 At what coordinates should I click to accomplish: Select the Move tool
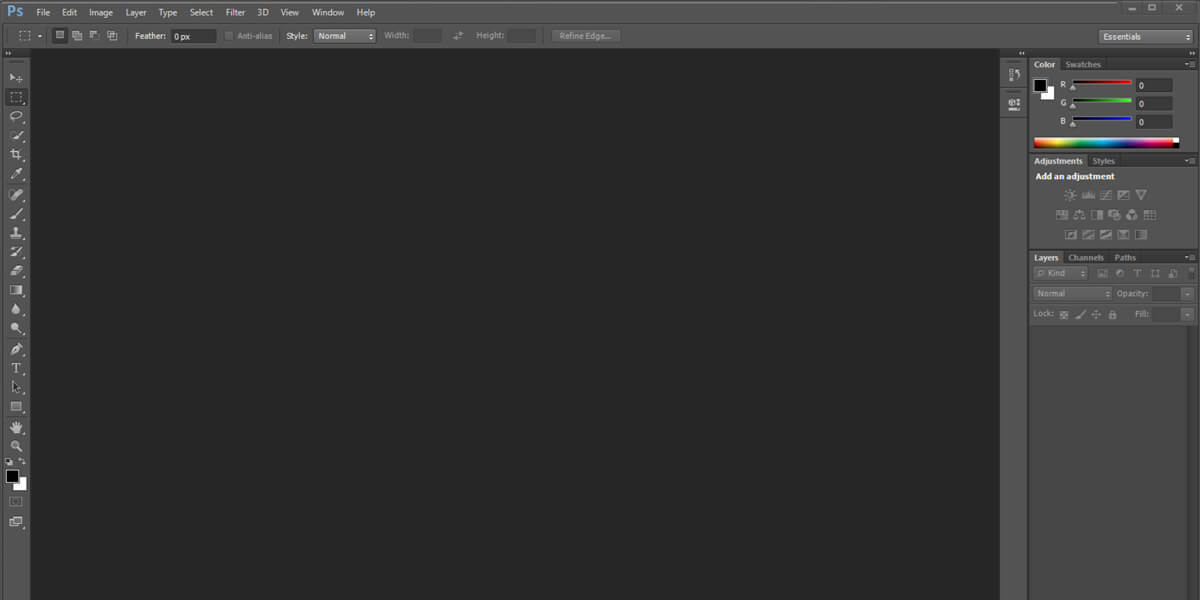16,78
